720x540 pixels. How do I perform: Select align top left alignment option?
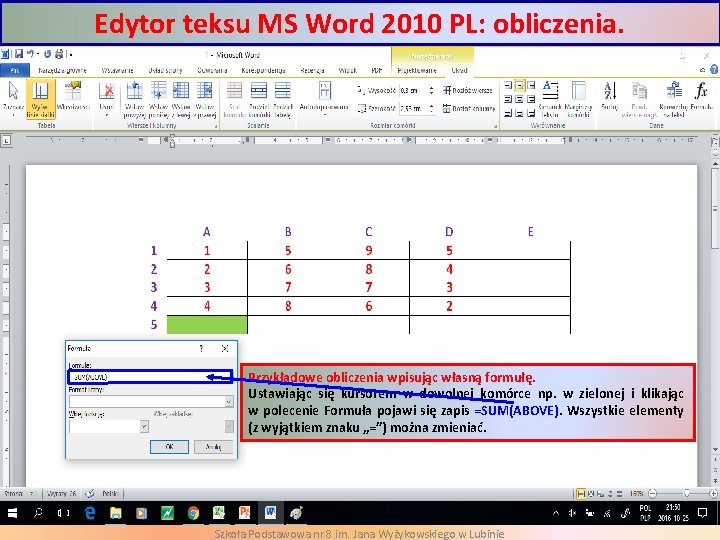(507, 85)
